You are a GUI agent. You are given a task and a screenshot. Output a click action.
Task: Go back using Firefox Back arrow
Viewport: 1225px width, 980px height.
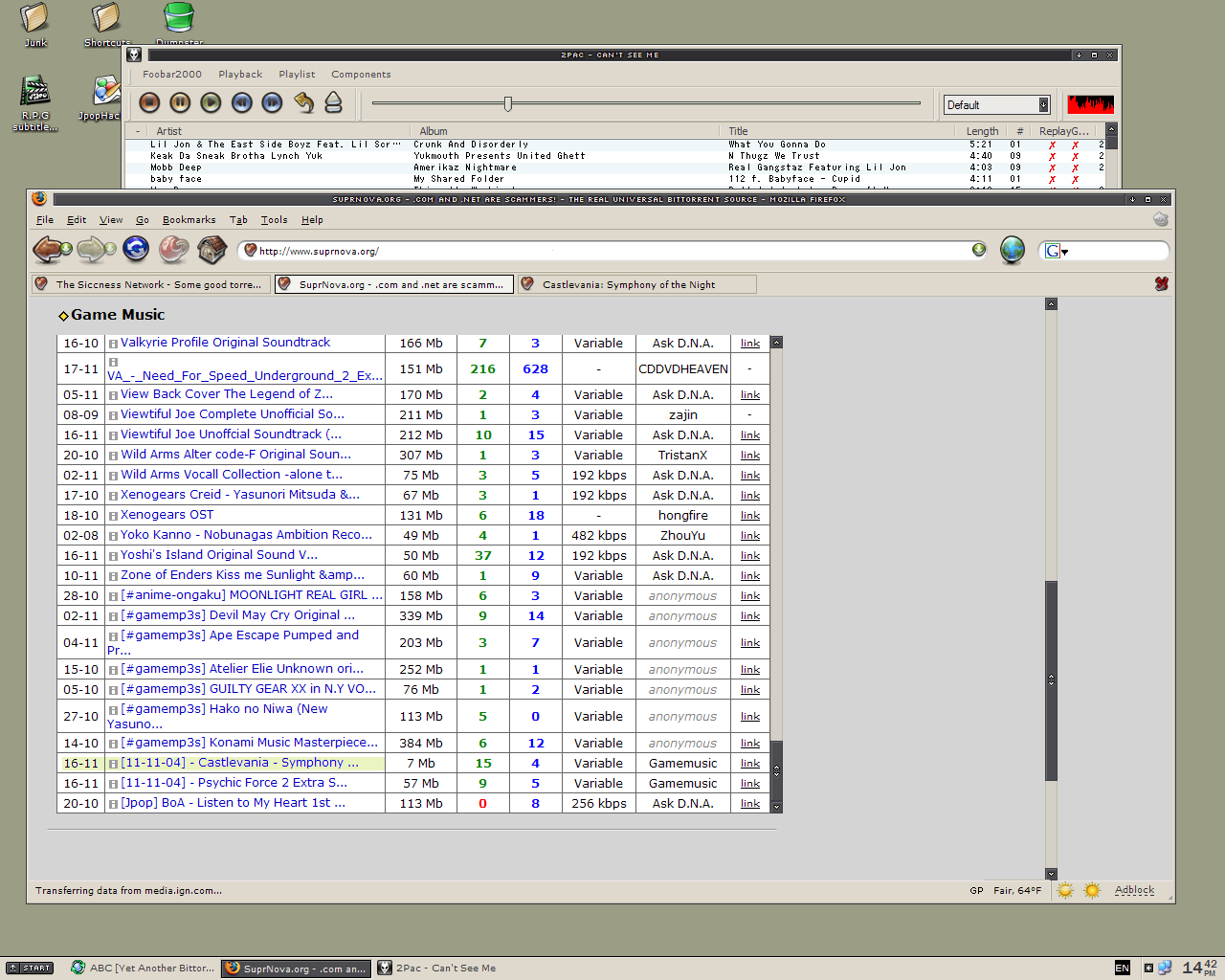click(45, 250)
